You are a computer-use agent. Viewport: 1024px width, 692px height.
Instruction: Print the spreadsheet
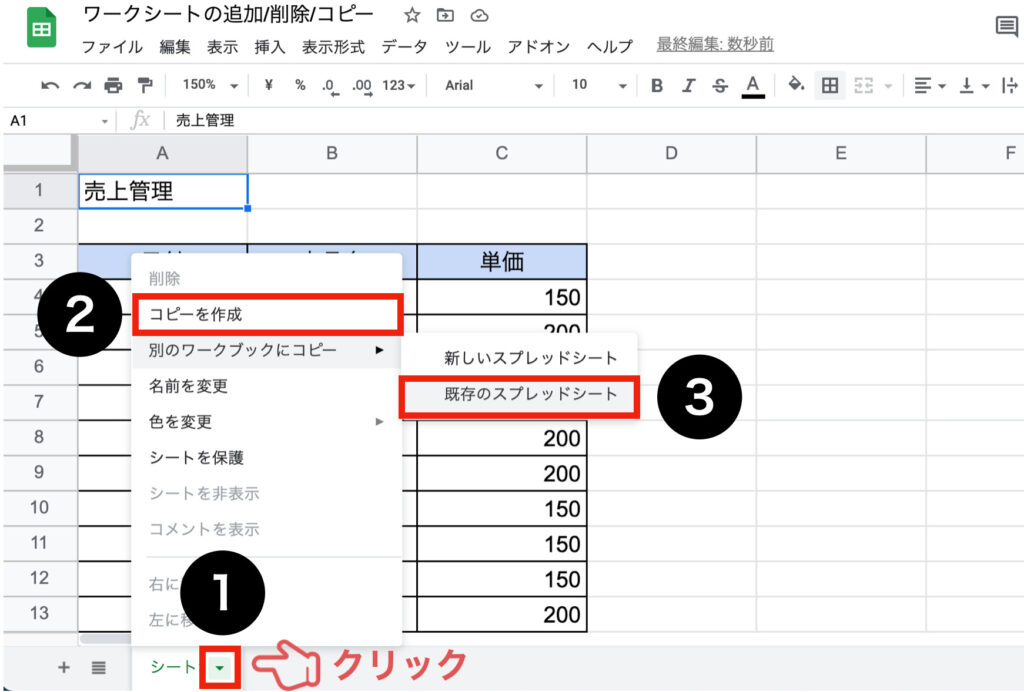(113, 86)
